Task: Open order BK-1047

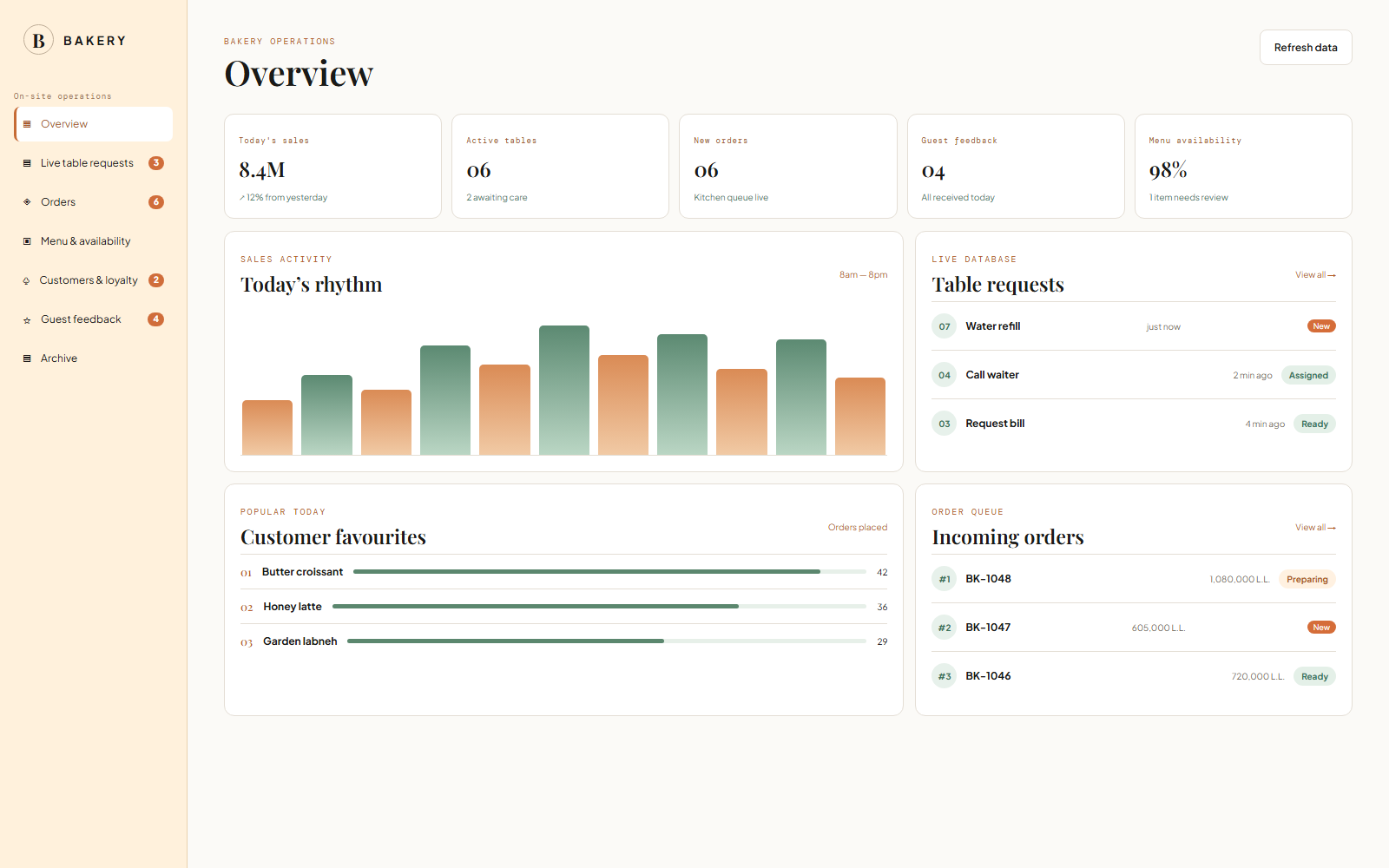Action: [1134, 628]
